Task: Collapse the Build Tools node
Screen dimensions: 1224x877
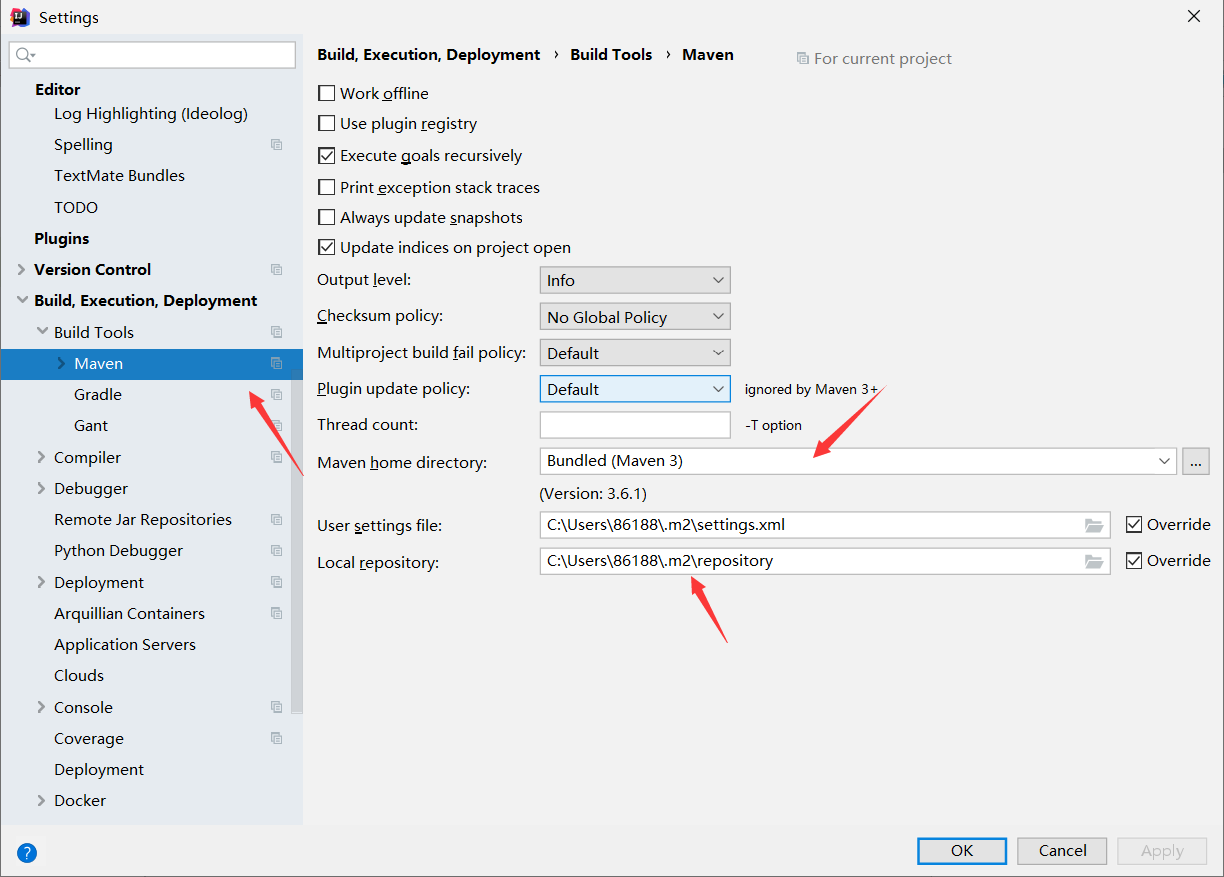Action: tap(42, 332)
